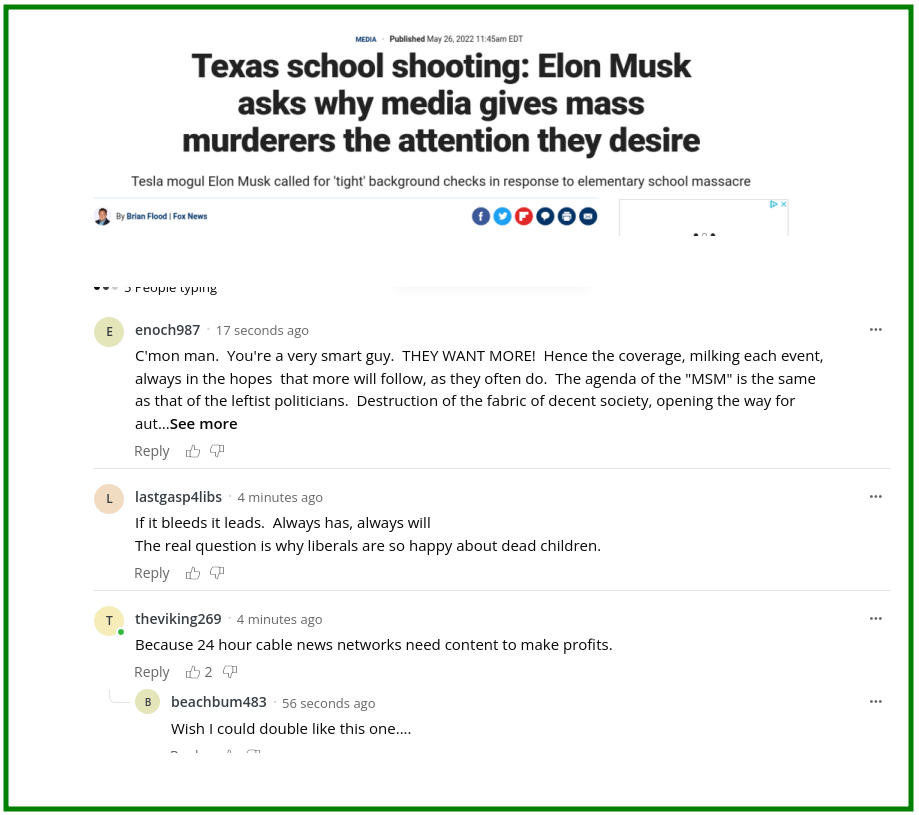Open the AdChoices triangle icon
This screenshot has width=919, height=815.
pyautogui.click(x=774, y=204)
